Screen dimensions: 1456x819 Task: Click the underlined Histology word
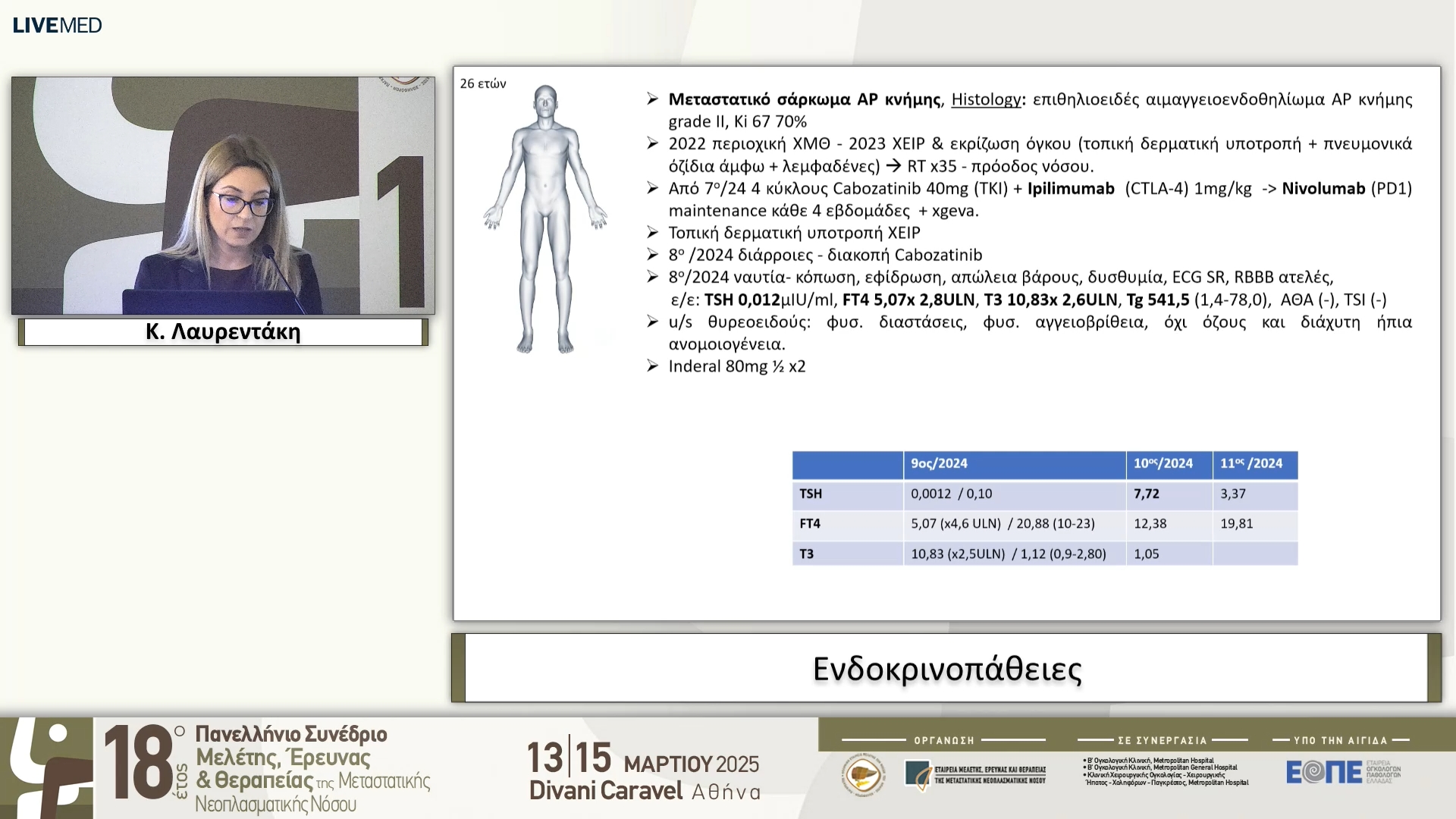(x=986, y=99)
